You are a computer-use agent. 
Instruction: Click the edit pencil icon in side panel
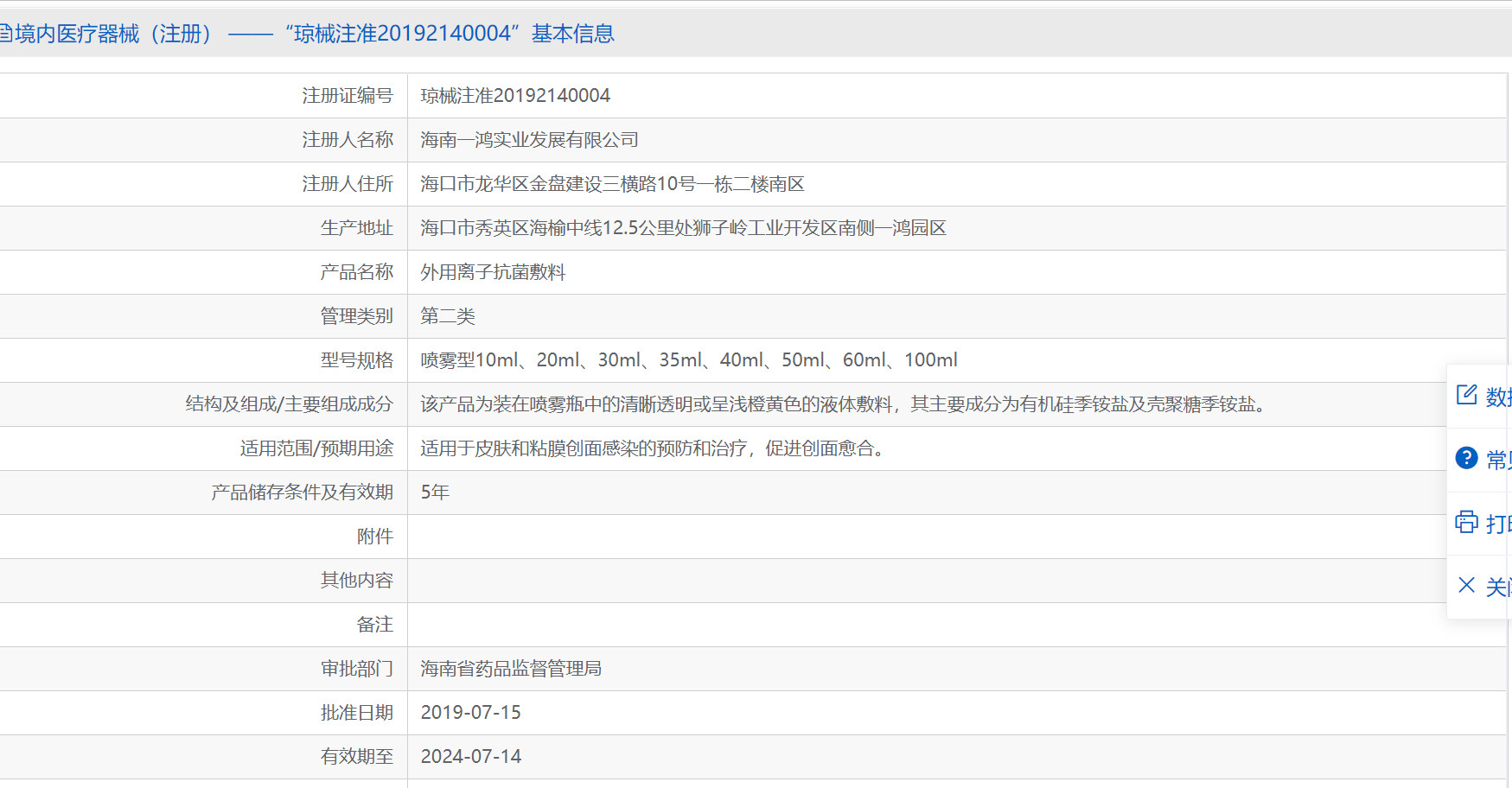[1466, 395]
